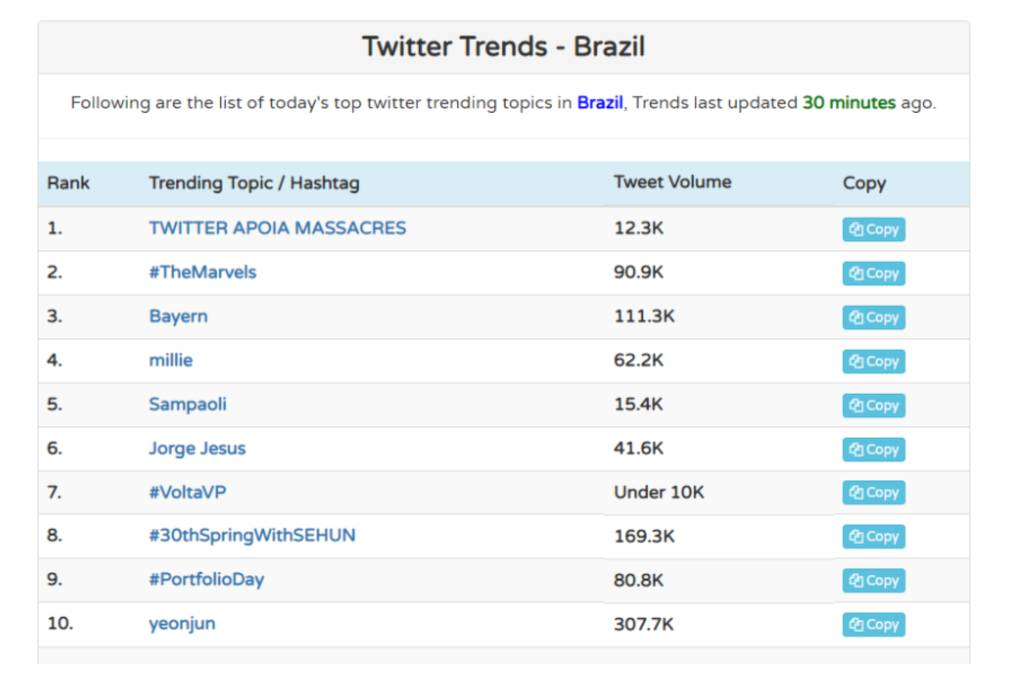Copy the #PortfolioDay hashtag
The width and height of the screenshot is (1024, 683).
tap(873, 580)
